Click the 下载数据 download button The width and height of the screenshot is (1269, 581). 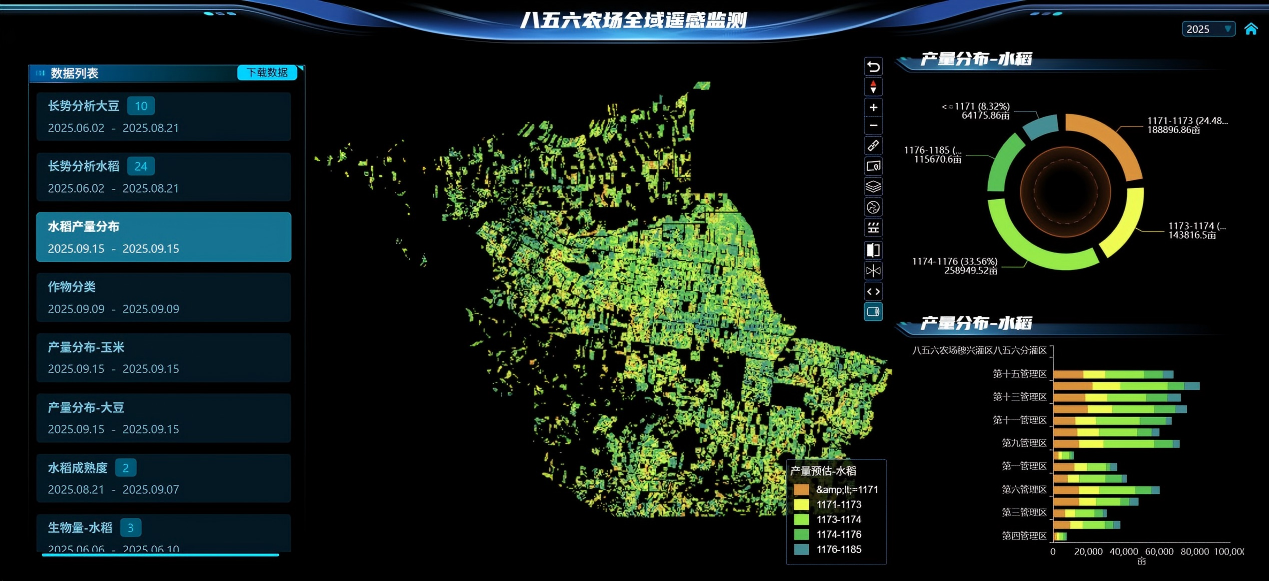point(267,73)
